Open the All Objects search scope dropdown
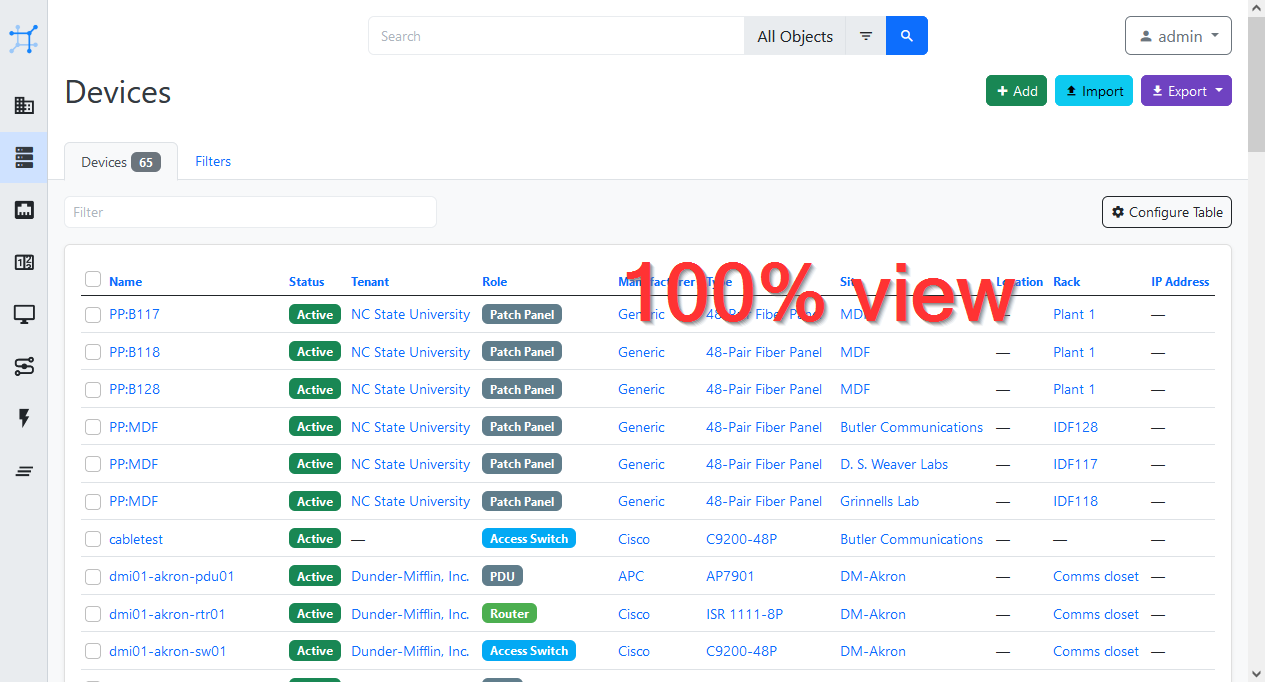This screenshot has height=682, width=1265. pos(794,35)
